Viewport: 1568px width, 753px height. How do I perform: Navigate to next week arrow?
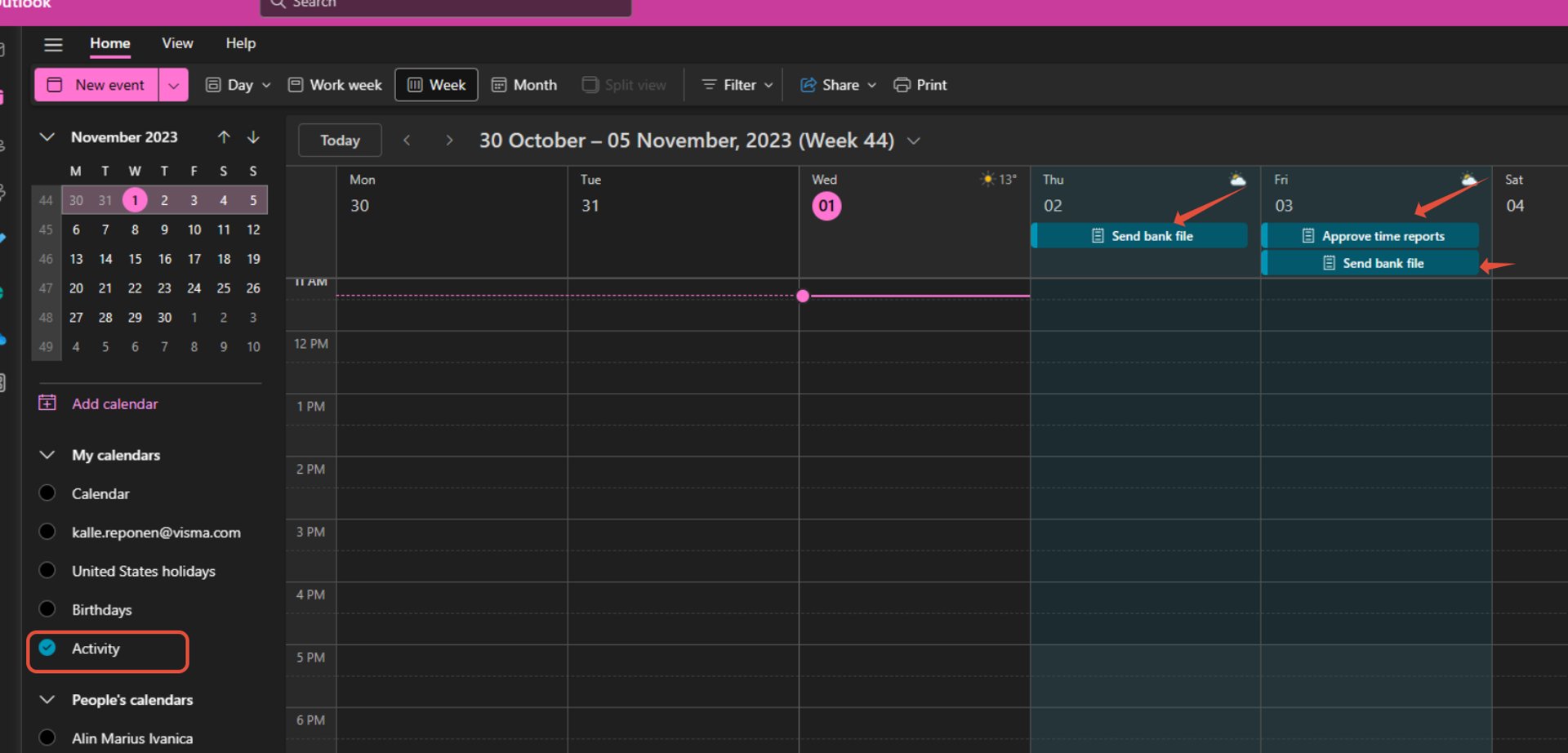click(x=448, y=140)
